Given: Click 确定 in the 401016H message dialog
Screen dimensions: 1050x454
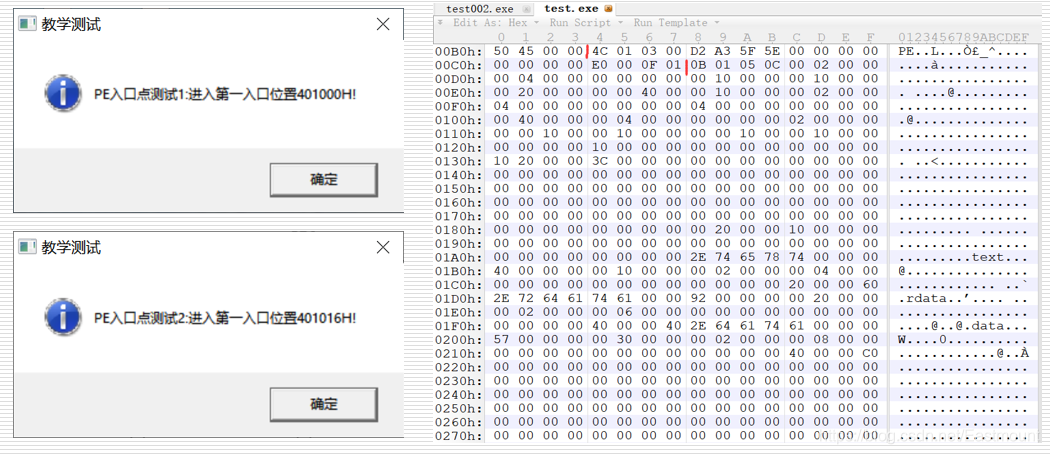Looking at the screenshot, I should pyautogui.click(x=323, y=404).
